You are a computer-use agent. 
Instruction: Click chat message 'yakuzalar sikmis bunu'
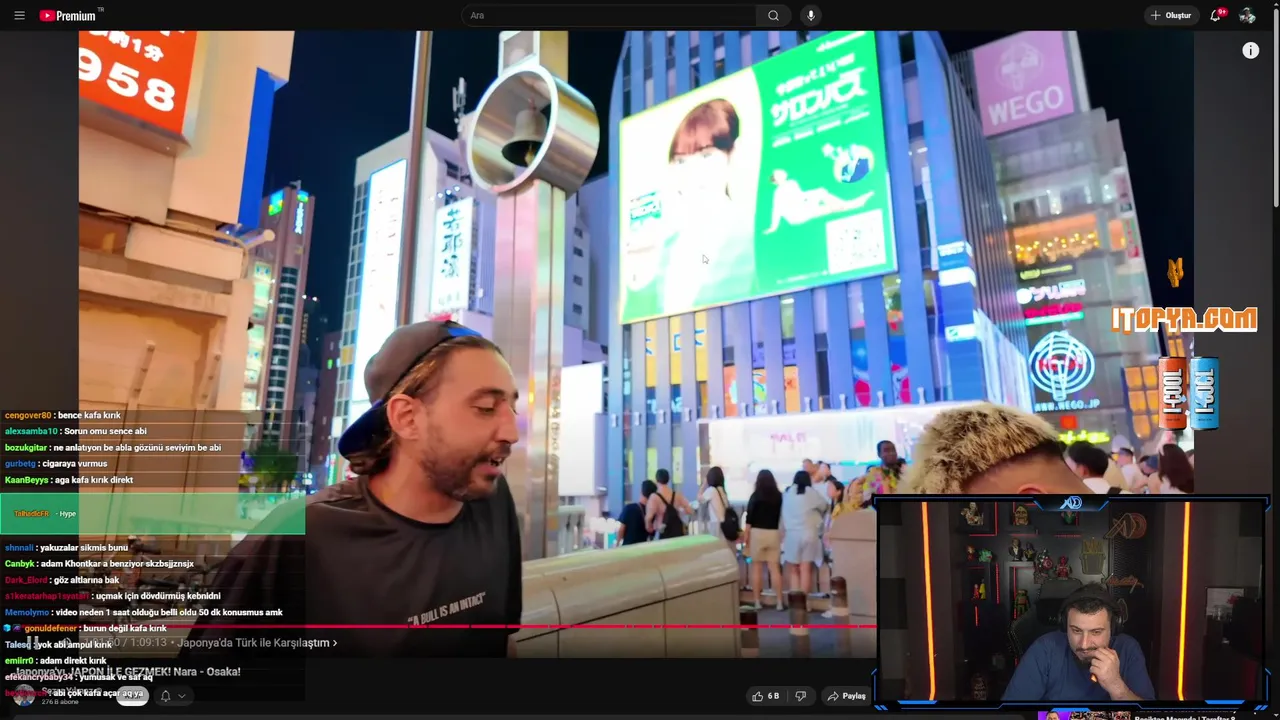coord(84,547)
